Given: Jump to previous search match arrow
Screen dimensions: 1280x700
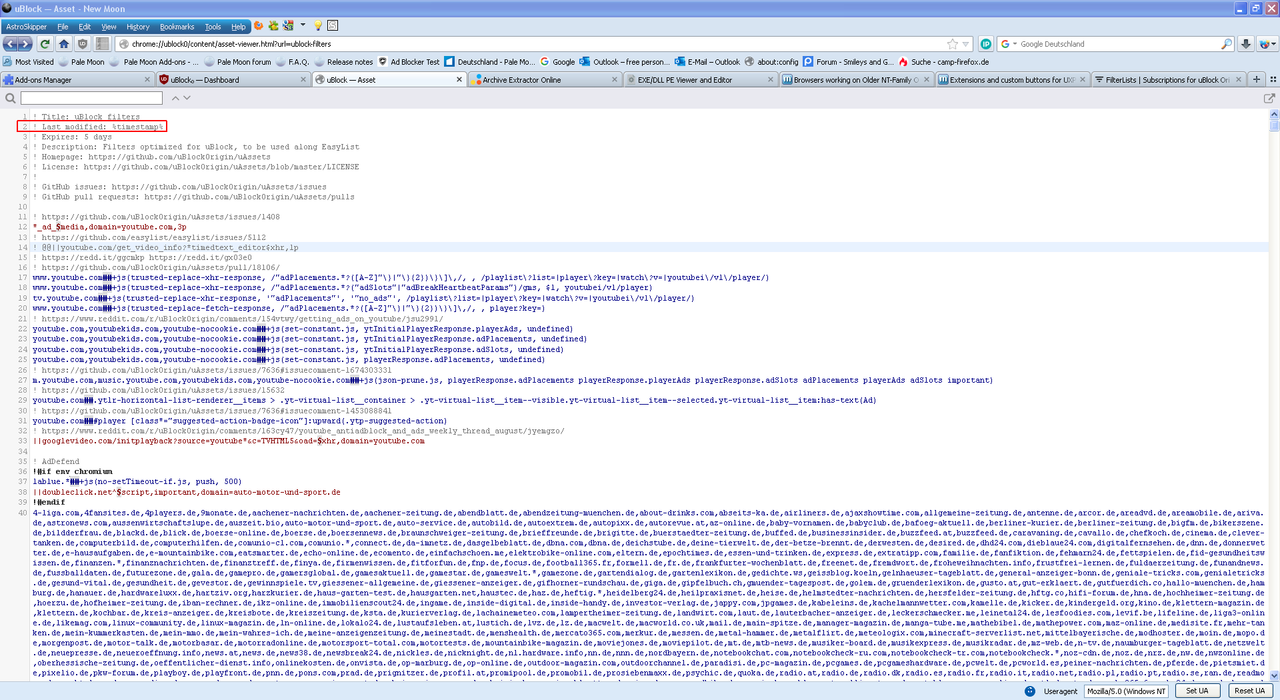Looking at the screenshot, I should pyautogui.click(x=175, y=98).
